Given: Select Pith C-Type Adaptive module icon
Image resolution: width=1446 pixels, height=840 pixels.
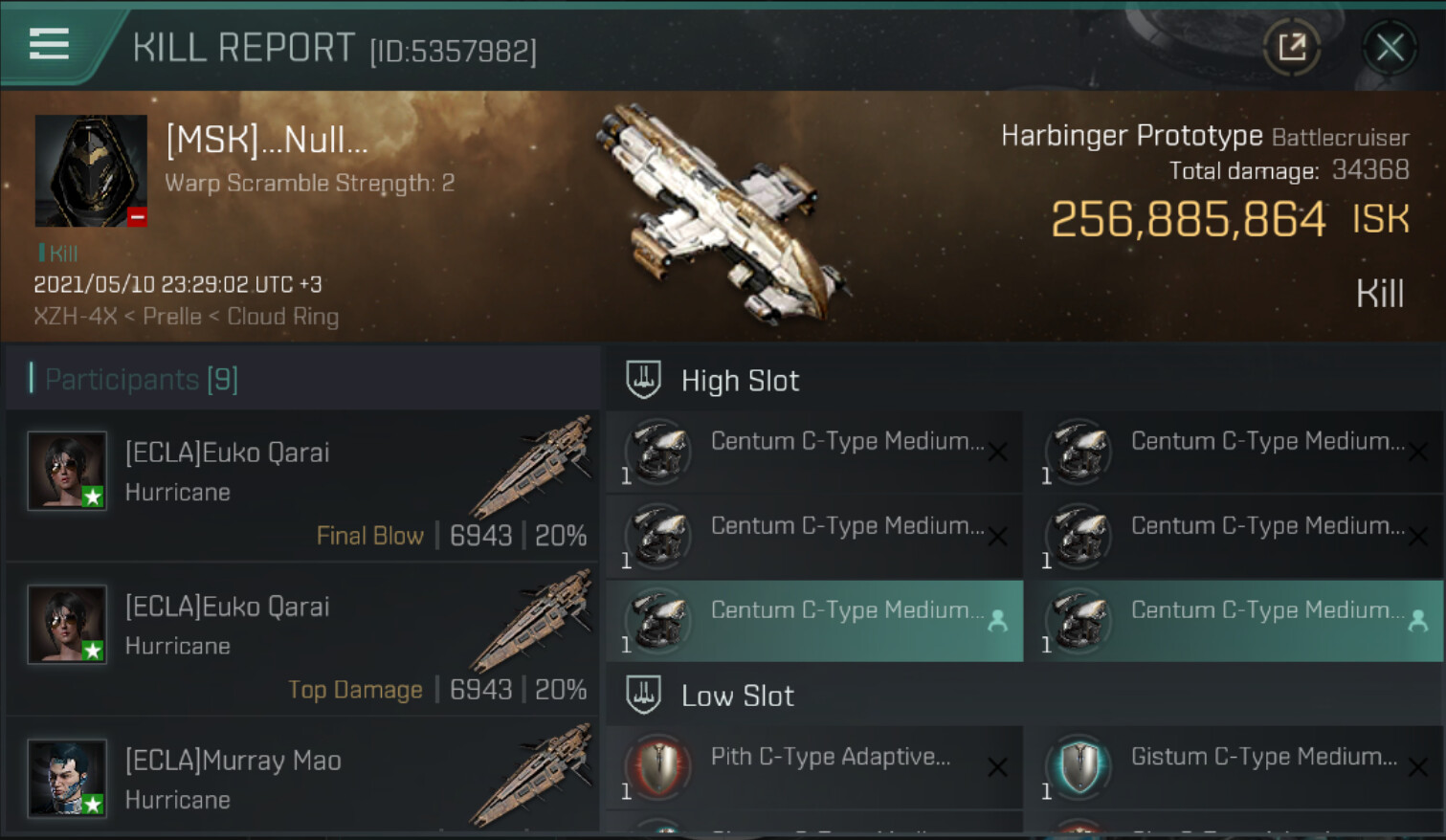Looking at the screenshot, I should 658,767.
